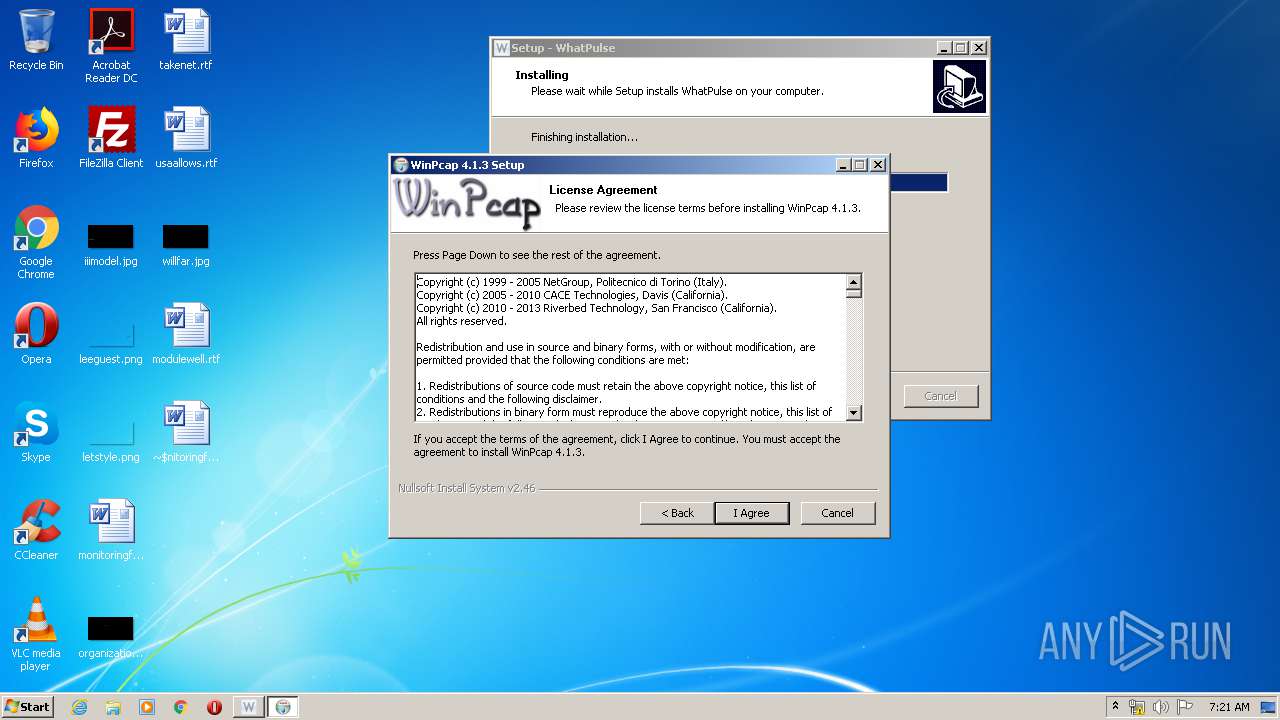Select leeguest.png file on desktop
The width and height of the screenshot is (1280, 720).
111,343
